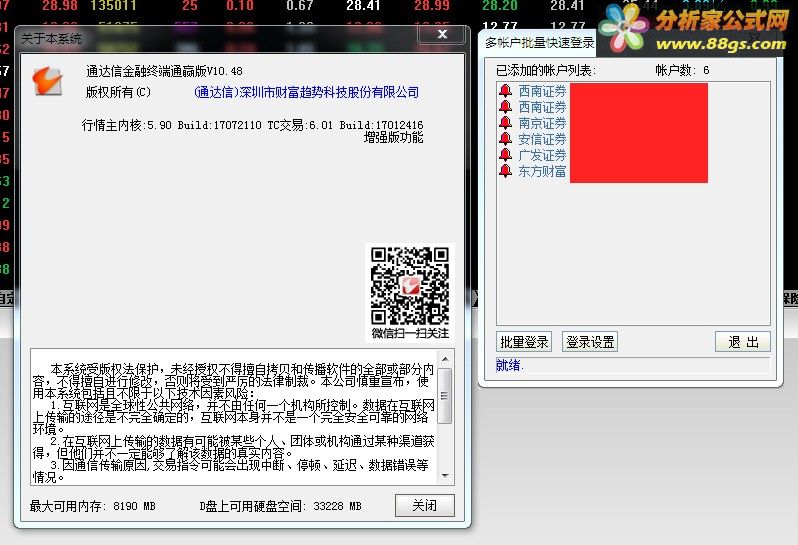
Task: Click the bell icon beside 广发证券
Action: coord(505,155)
